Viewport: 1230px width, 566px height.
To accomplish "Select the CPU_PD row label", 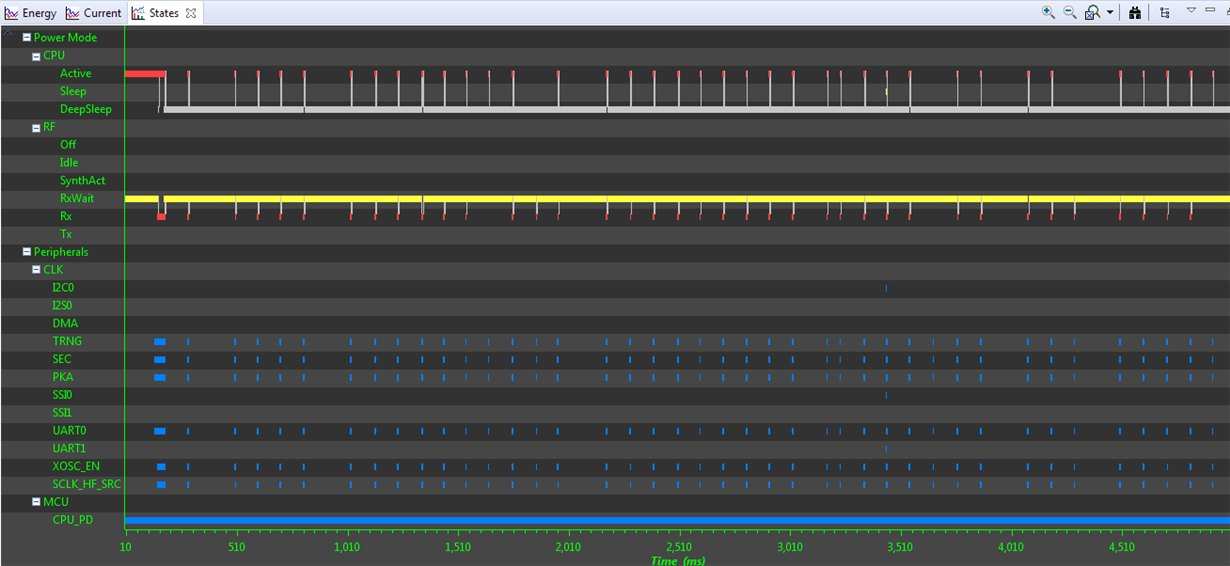I will pos(73,520).
